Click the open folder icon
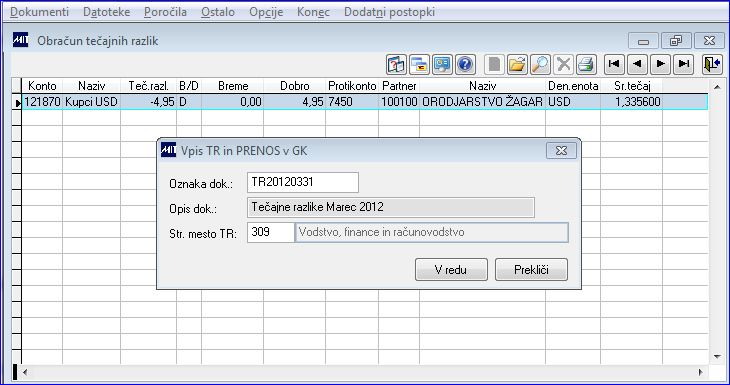 517,64
